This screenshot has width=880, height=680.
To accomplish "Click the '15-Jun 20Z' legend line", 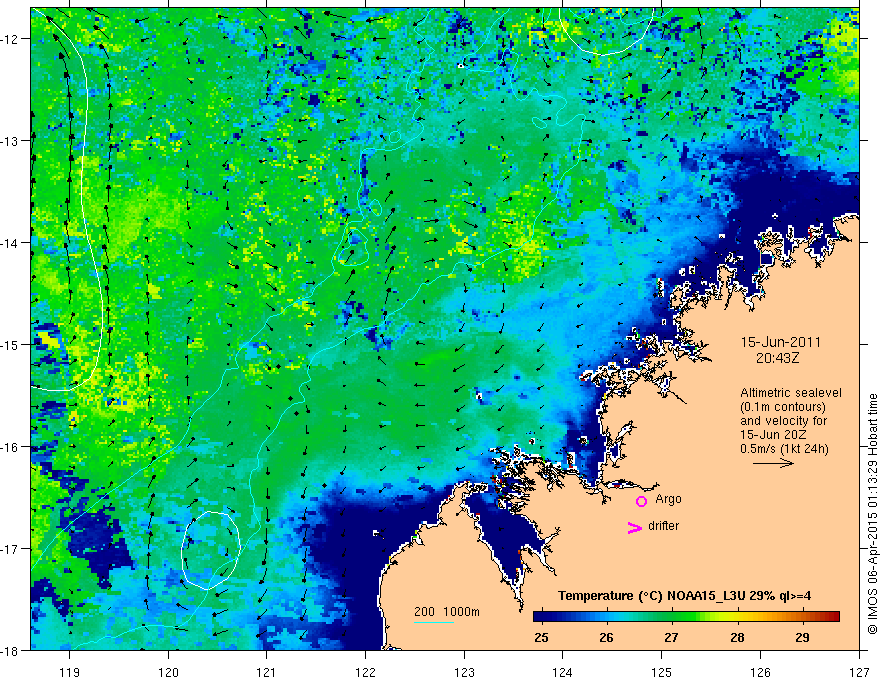I will 772,435.
